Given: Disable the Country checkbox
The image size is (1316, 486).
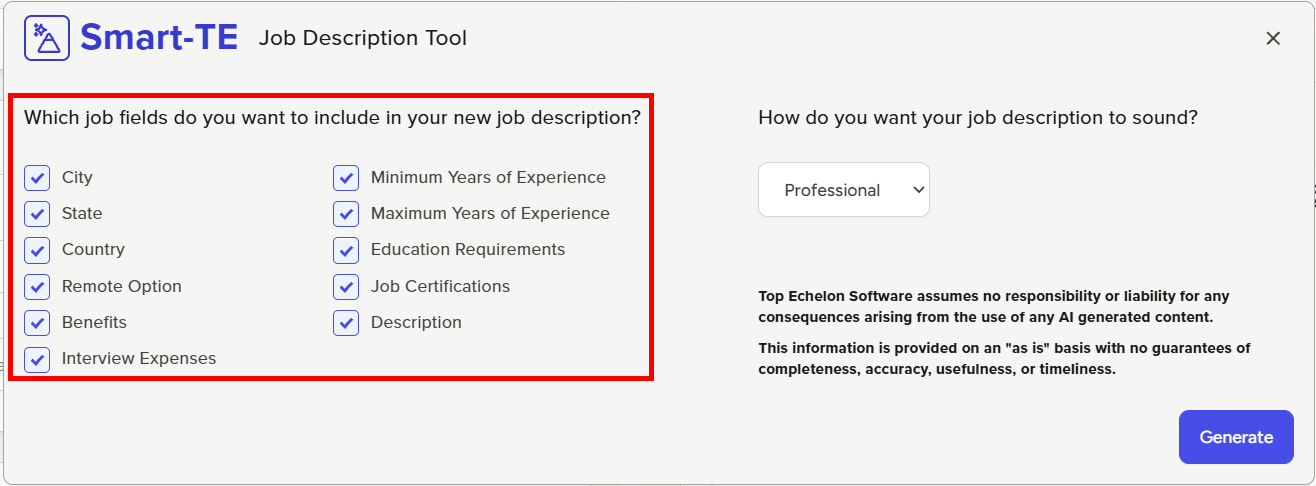Looking at the screenshot, I should (x=37, y=250).
